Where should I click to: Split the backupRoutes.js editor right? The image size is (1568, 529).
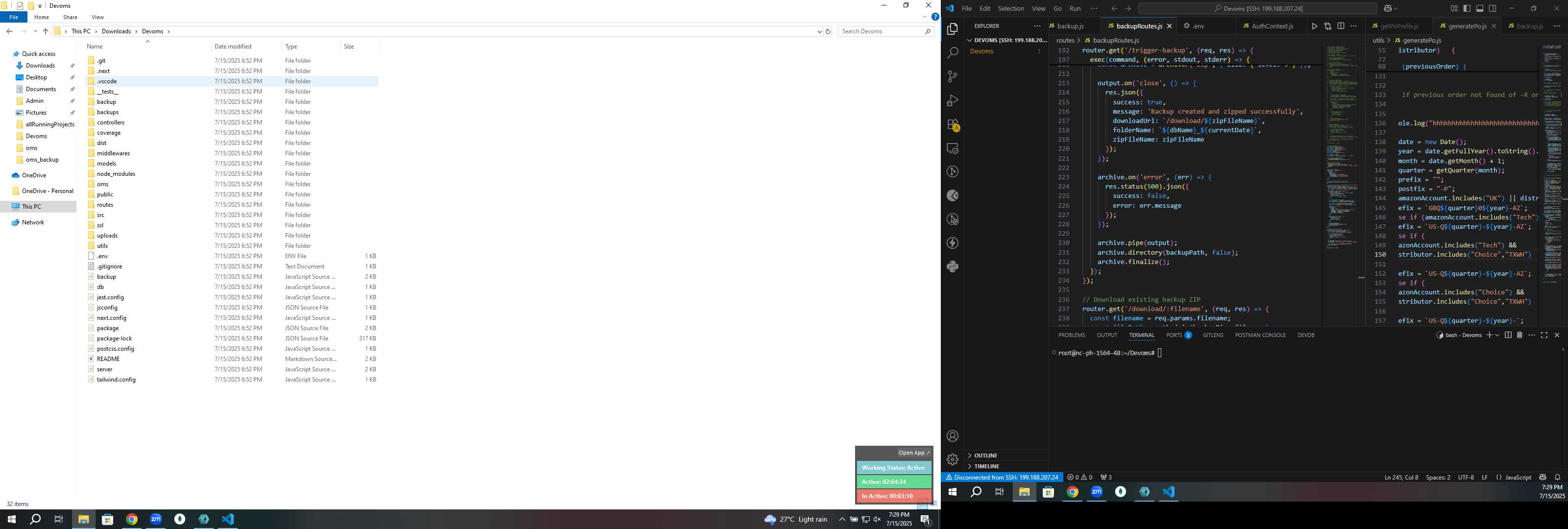click(x=1341, y=26)
